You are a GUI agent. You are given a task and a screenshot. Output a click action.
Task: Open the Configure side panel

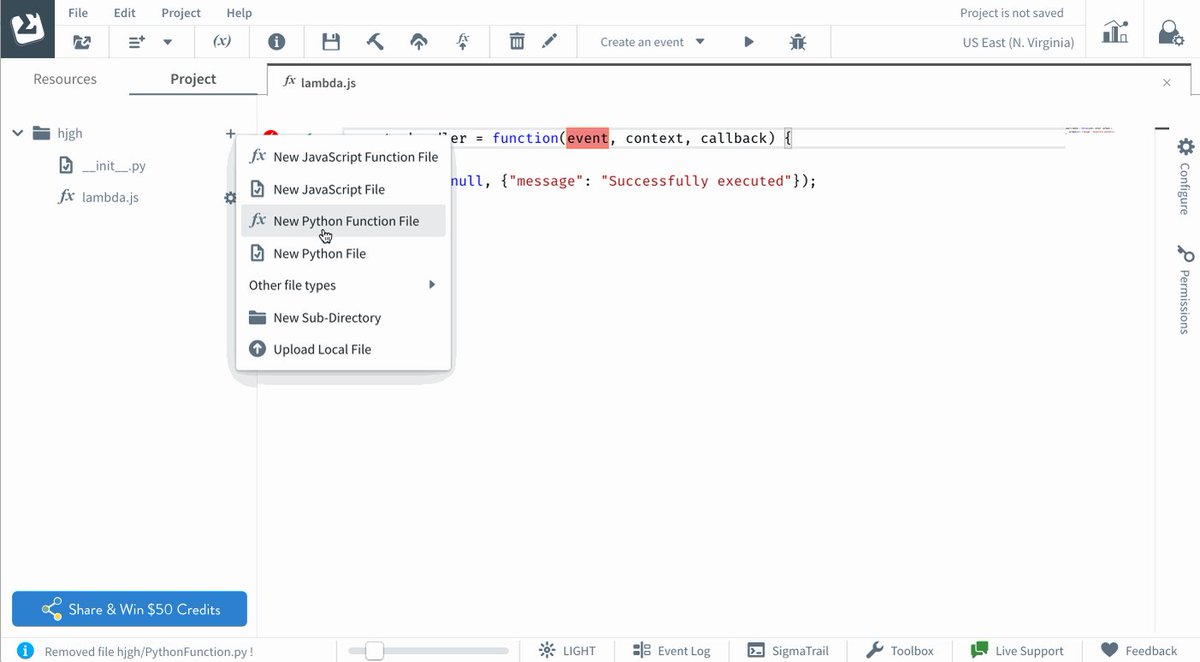(1184, 176)
